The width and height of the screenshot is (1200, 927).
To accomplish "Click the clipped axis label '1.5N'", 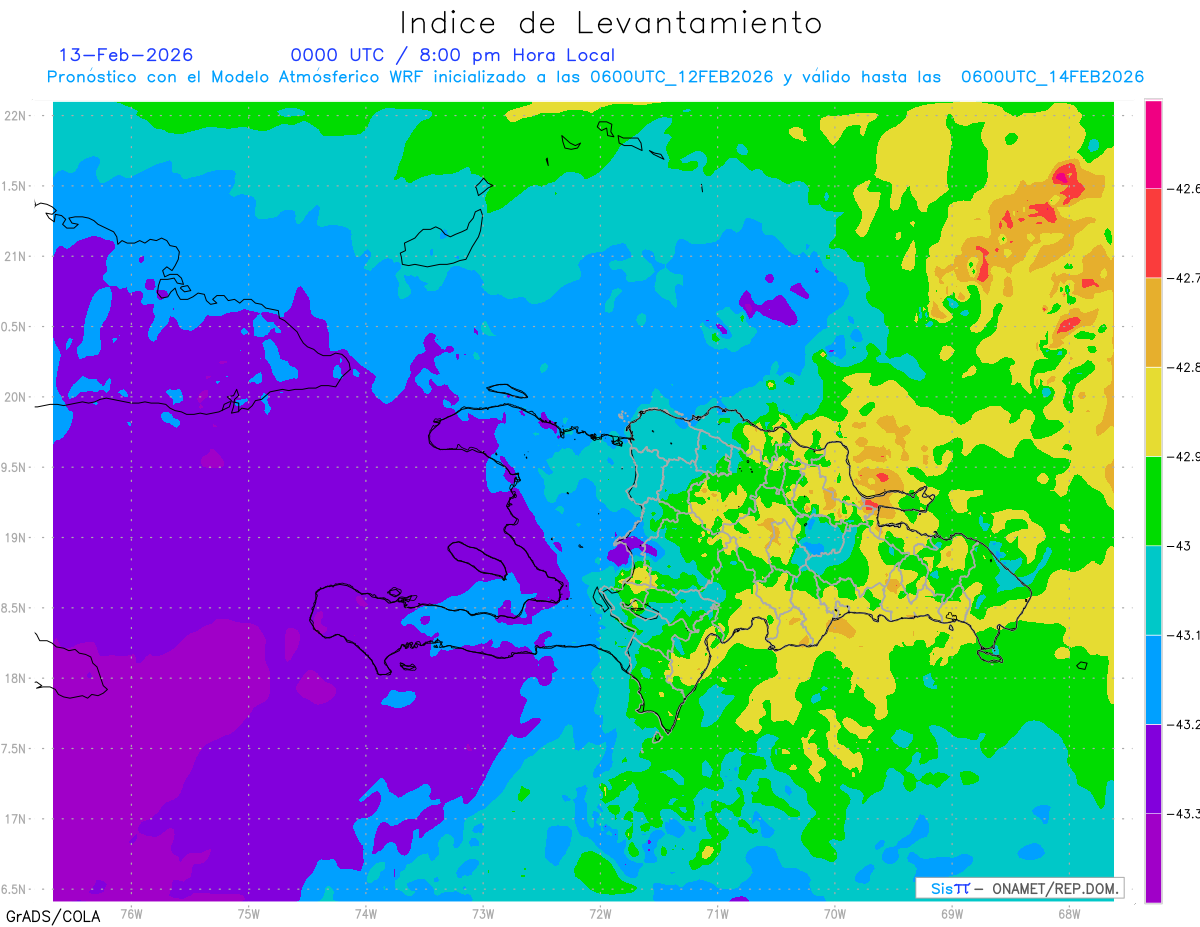I will [15, 187].
